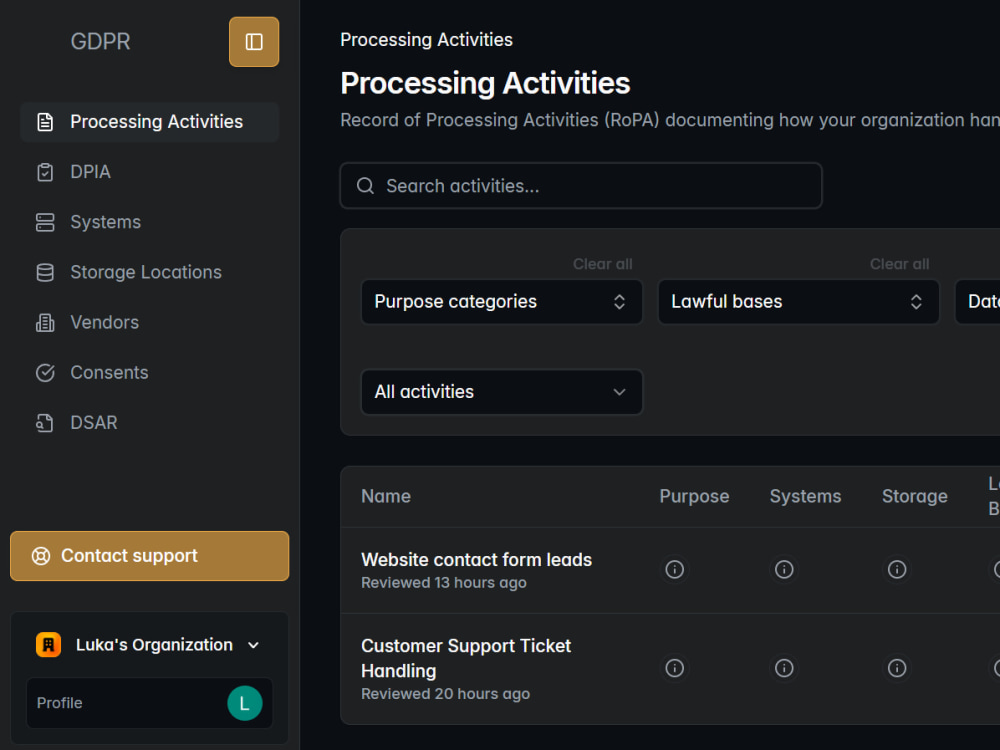Show Purpose info for Customer Support Ticket Handling
The height and width of the screenshot is (750, 1000).
pyautogui.click(x=675, y=668)
